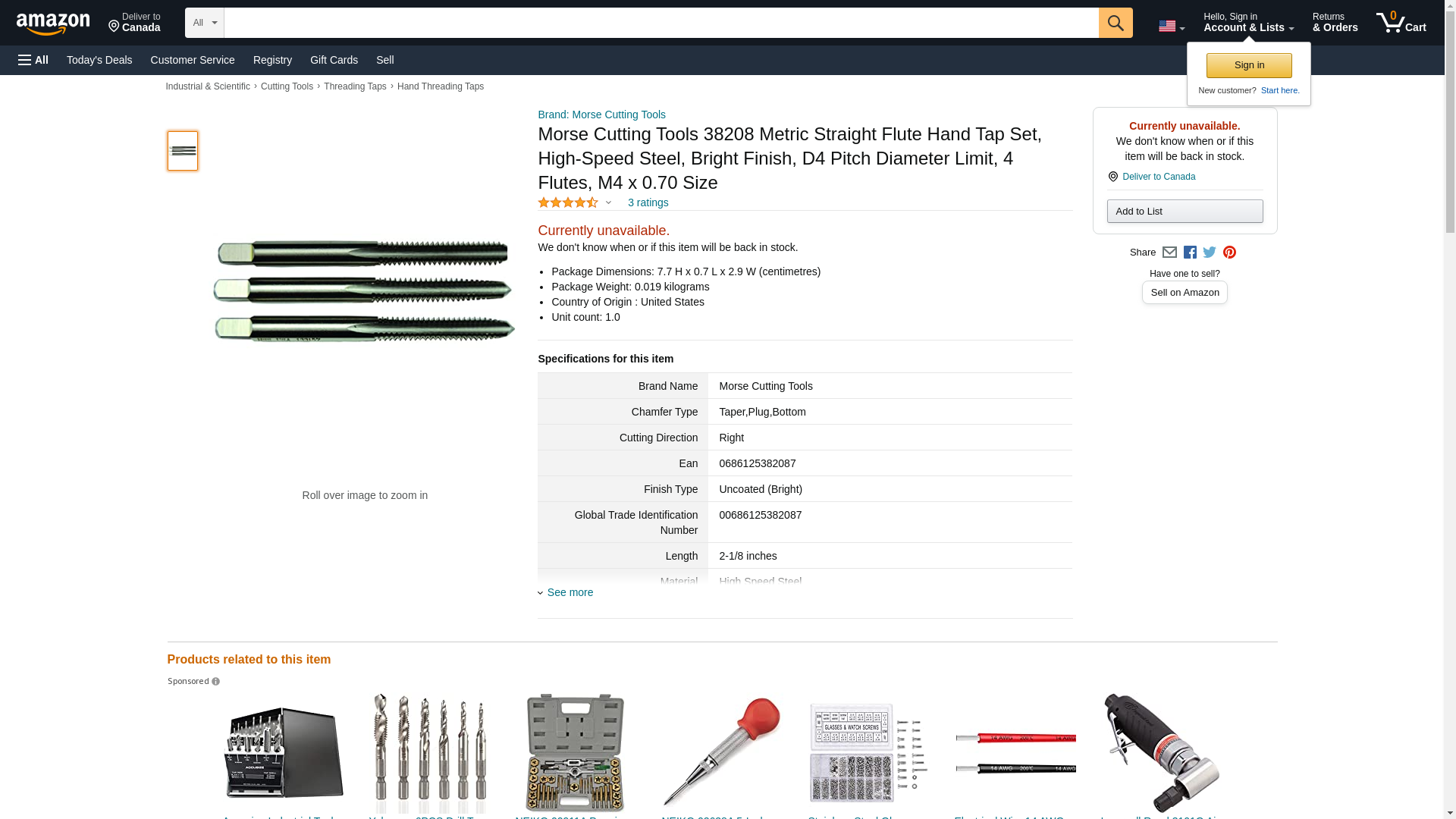Share product on Pinterest icon

coord(1229,253)
